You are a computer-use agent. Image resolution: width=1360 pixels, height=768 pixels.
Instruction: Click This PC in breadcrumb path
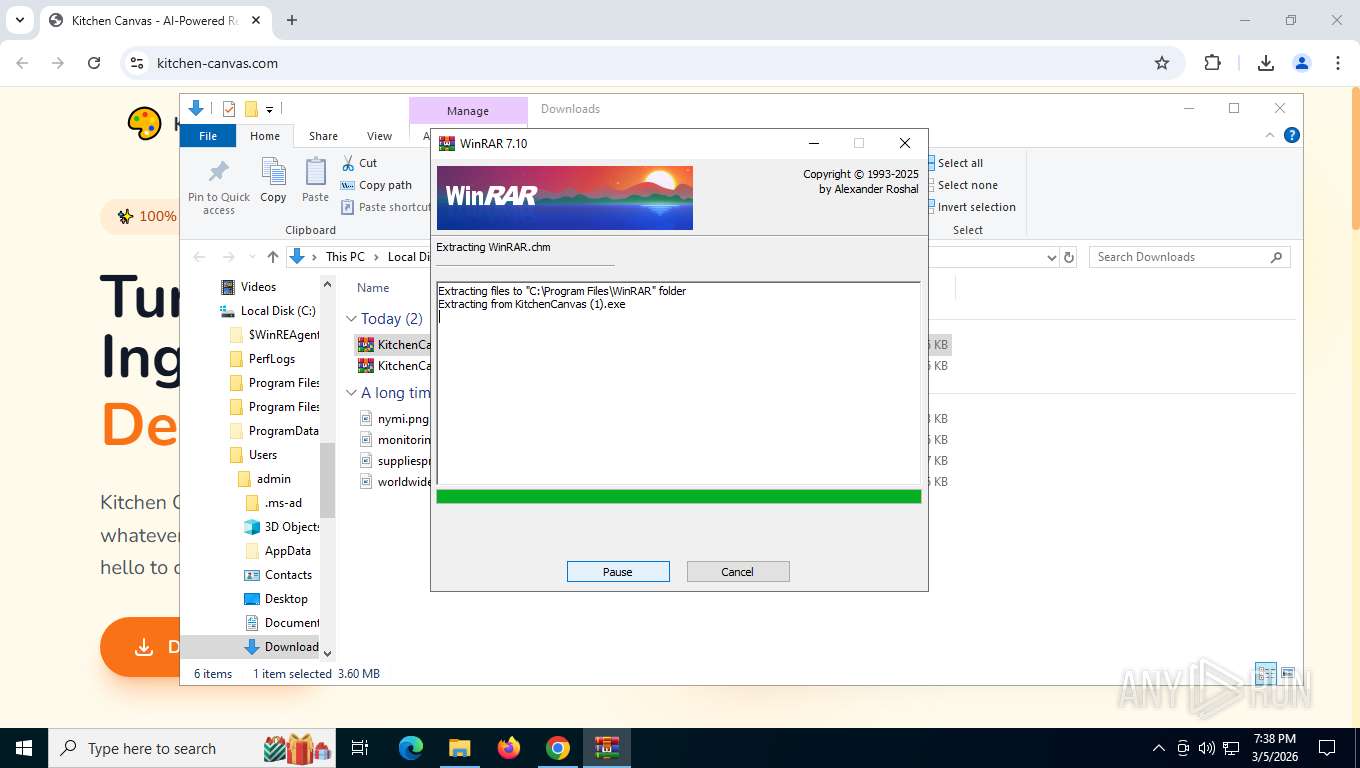(345, 257)
